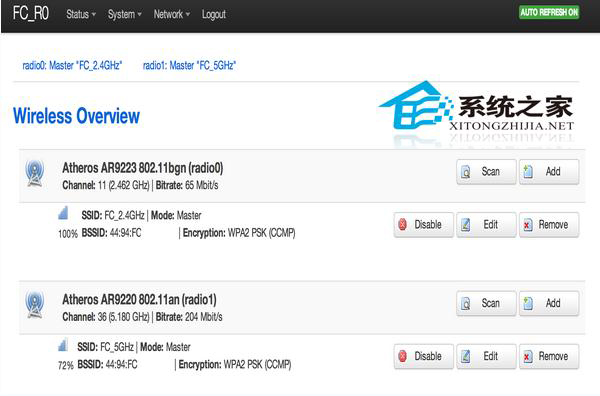Add a network to radio0
600x396 pixels.
[x=549, y=172]
